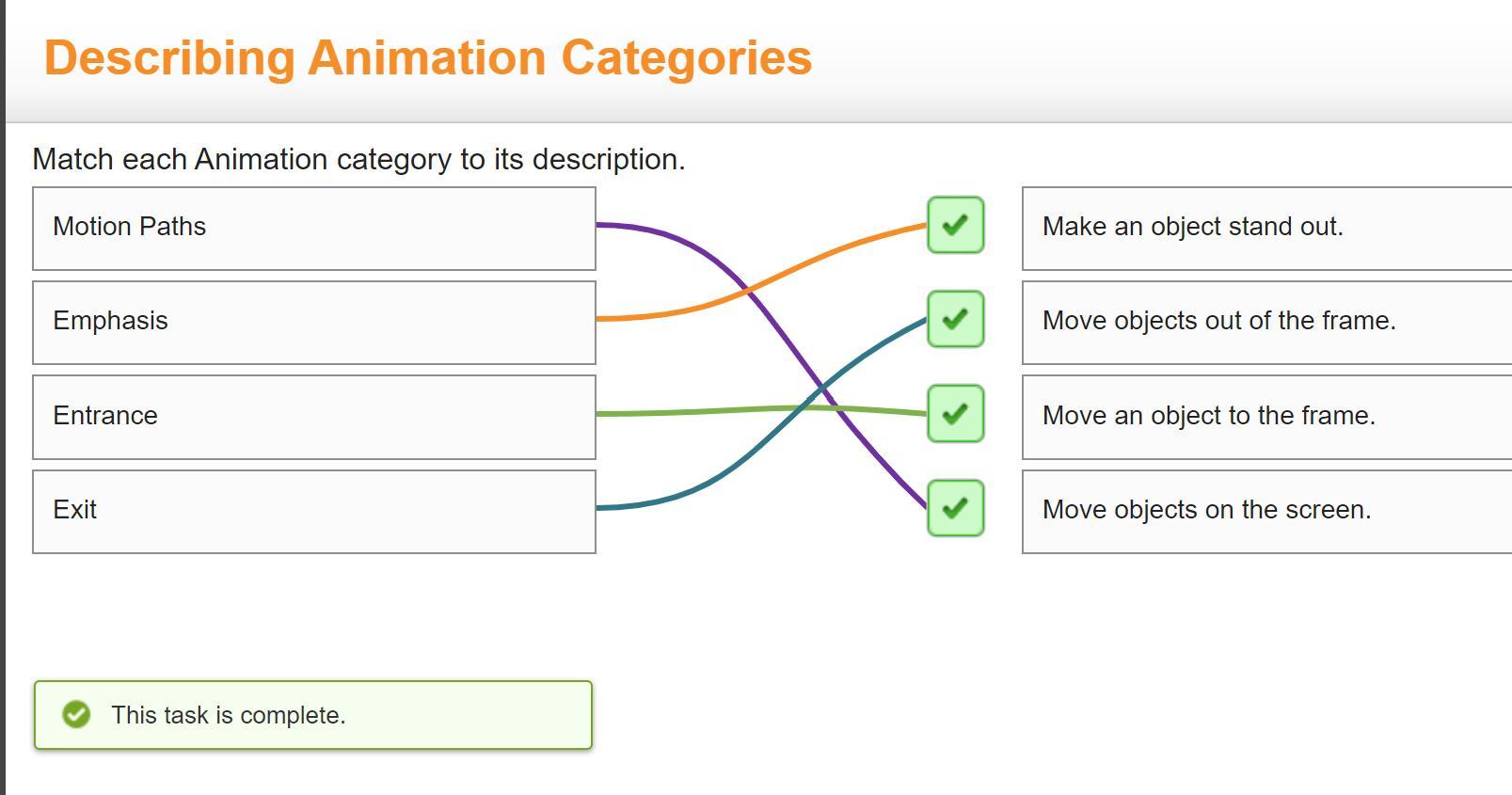Click the checkmark beside 'Move an object to the frame'

pos(955,413)
